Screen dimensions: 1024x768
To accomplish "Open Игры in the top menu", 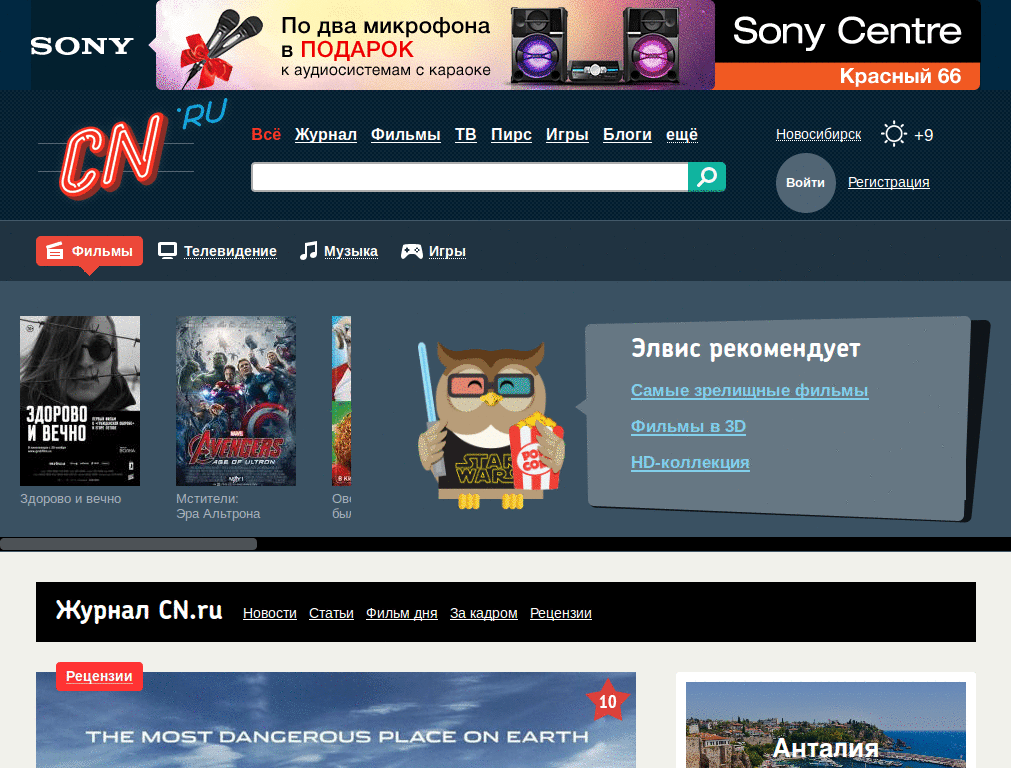I will point(568,135).
